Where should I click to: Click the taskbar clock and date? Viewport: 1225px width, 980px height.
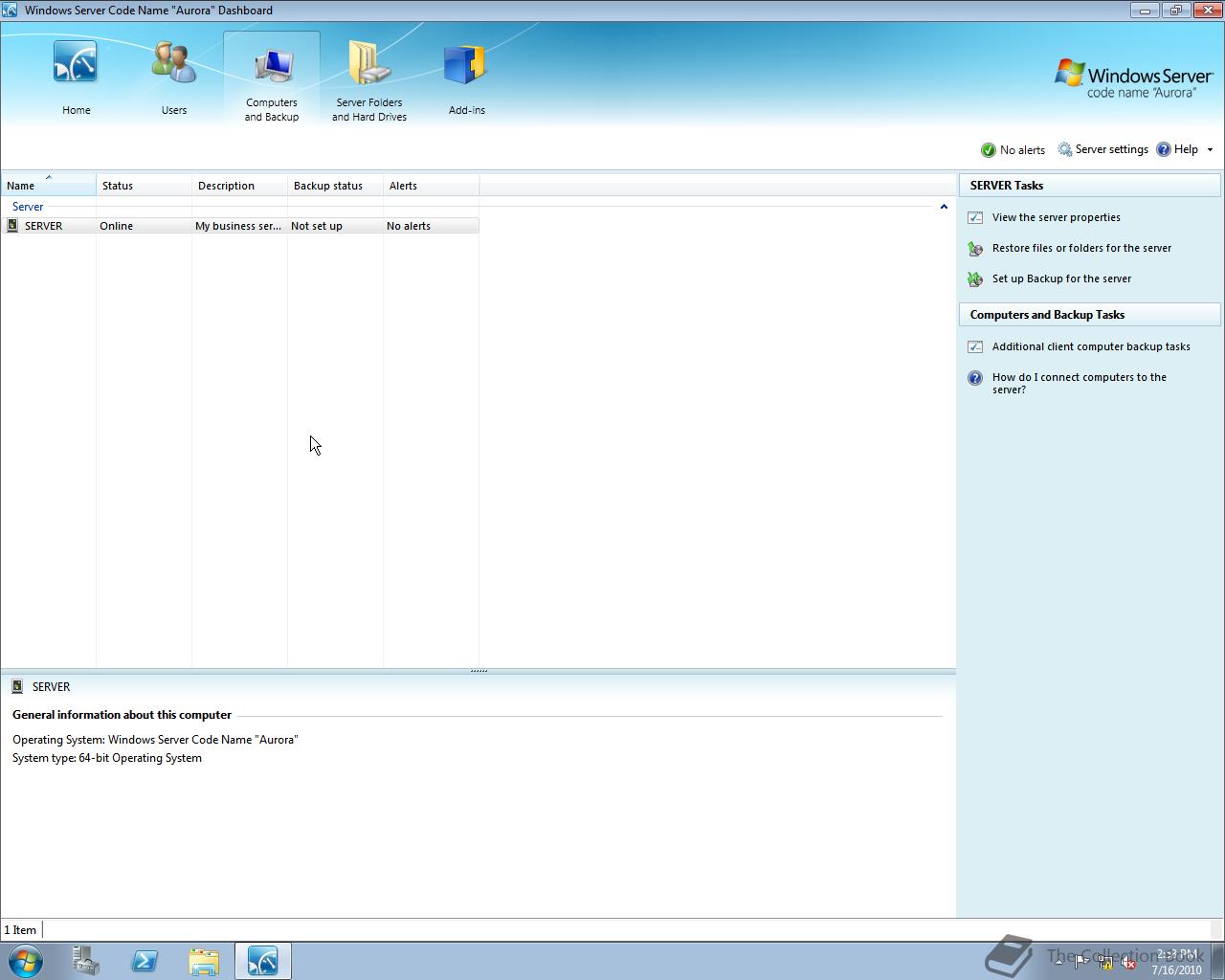click(1177, 962)
